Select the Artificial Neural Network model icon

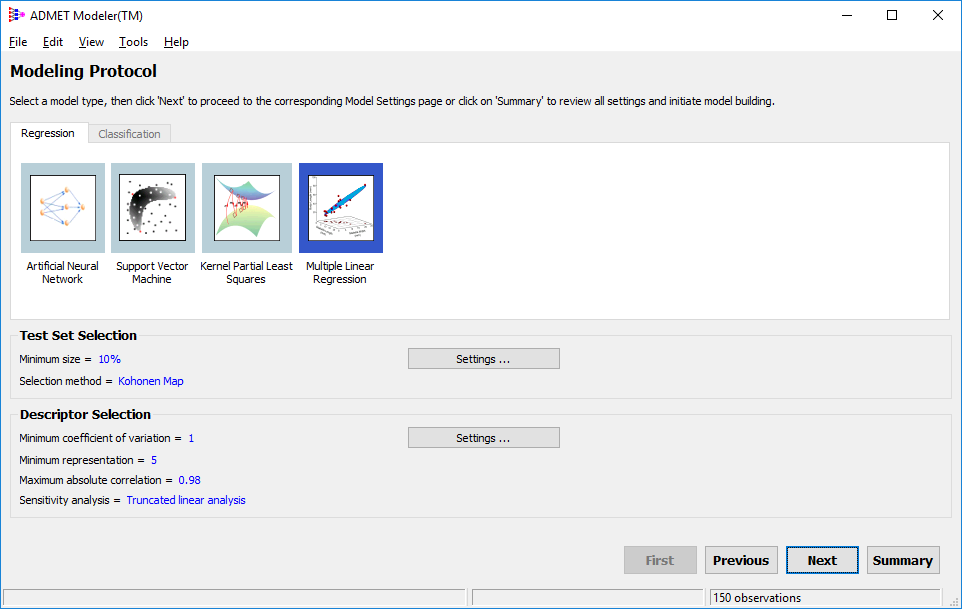tap(63, 208)
